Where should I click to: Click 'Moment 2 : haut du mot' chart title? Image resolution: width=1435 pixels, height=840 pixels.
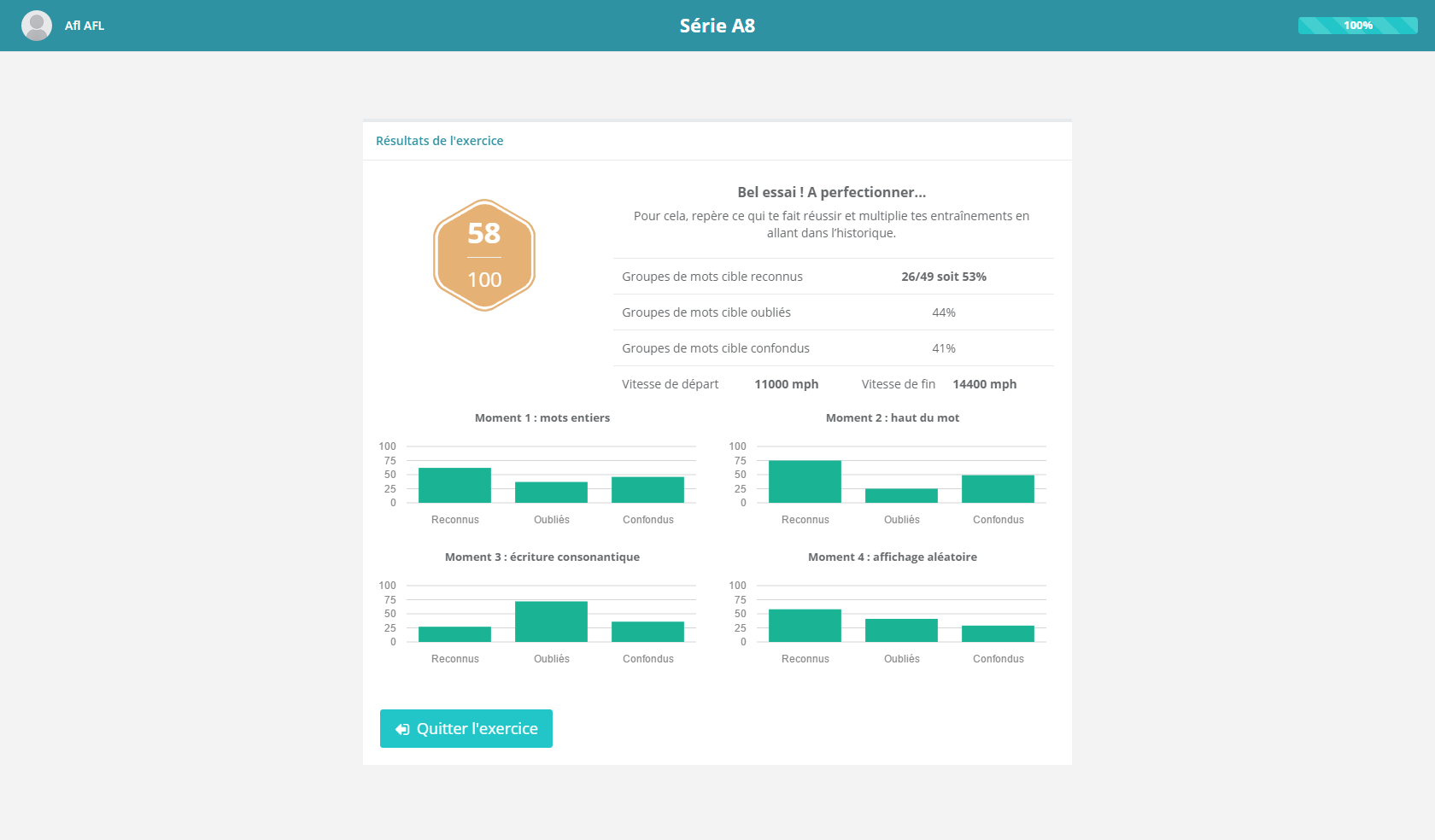893,417
